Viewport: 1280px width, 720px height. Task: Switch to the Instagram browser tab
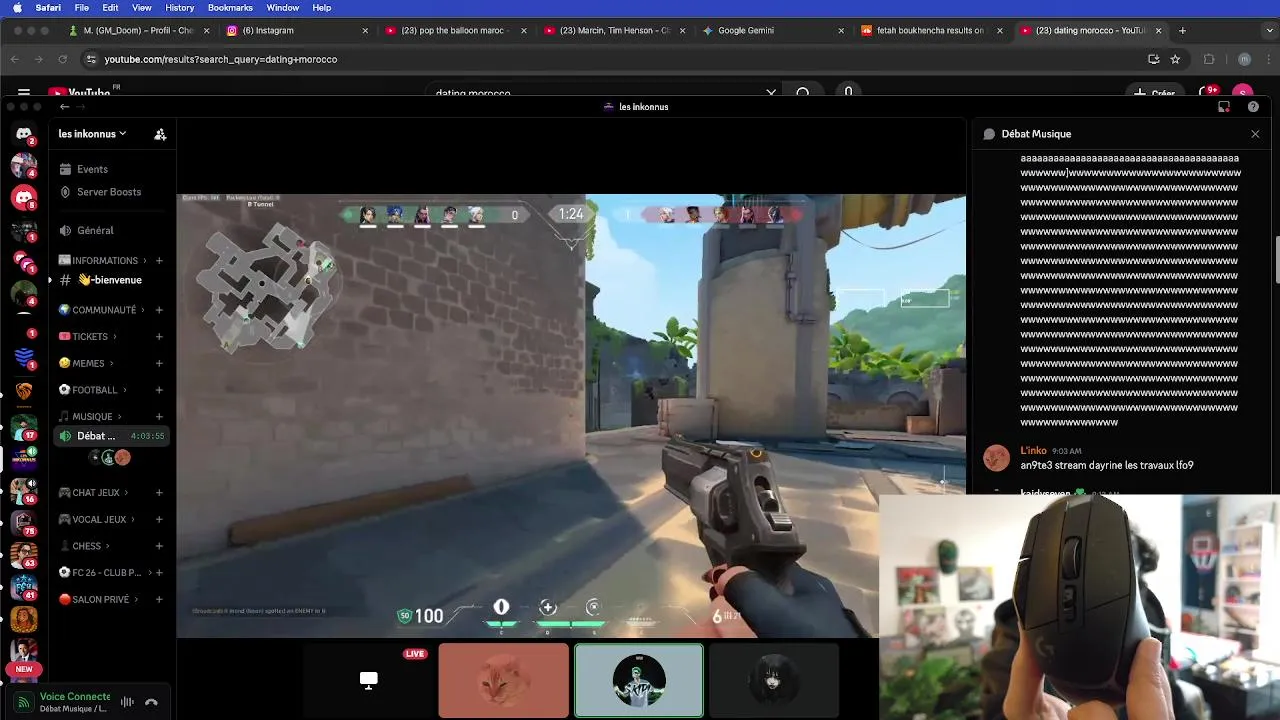[296, 31]
